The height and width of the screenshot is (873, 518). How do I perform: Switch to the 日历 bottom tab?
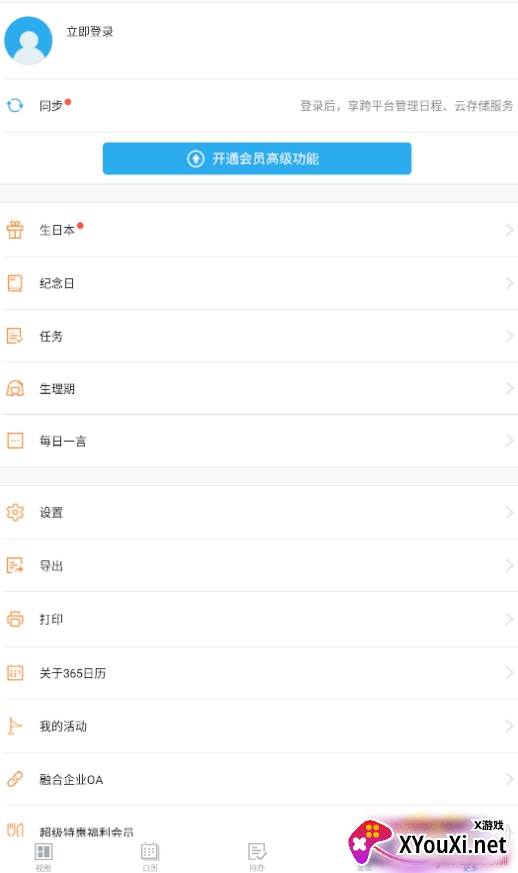click(x=150, y=856)
